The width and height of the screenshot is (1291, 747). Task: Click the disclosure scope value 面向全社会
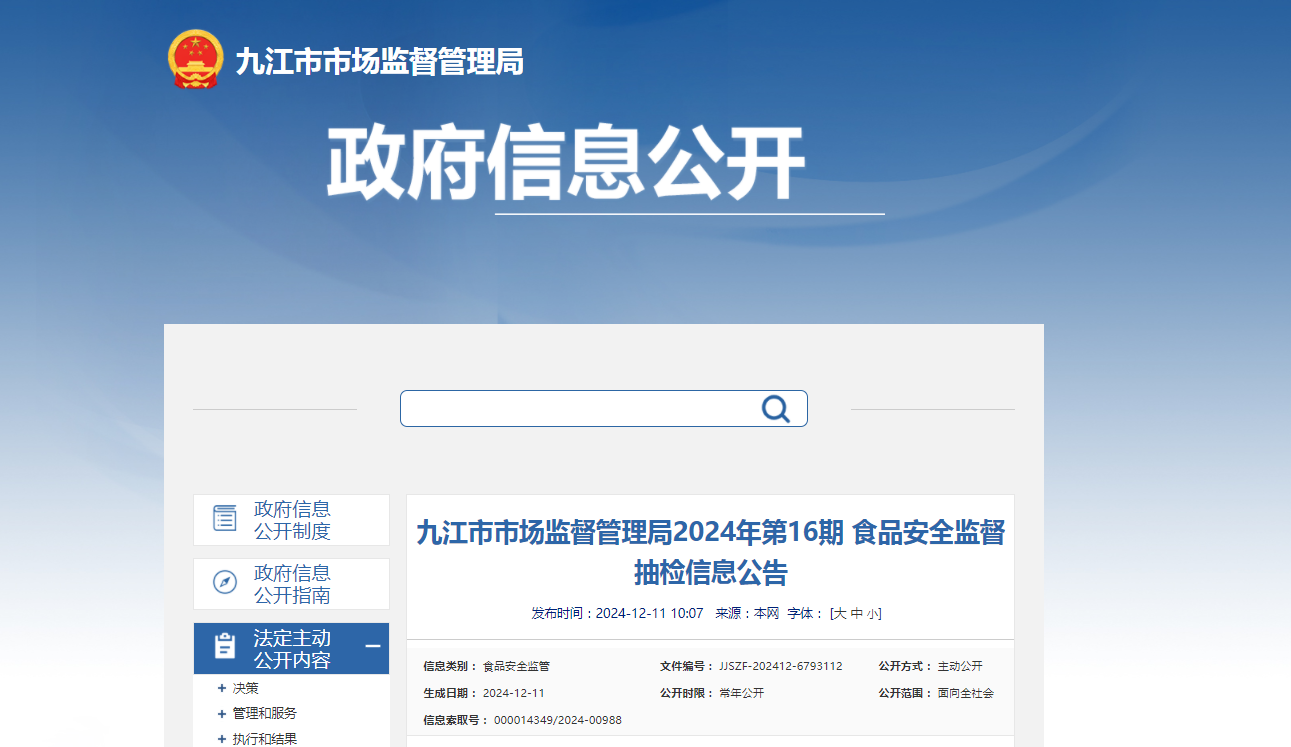[x=966, y=693]
